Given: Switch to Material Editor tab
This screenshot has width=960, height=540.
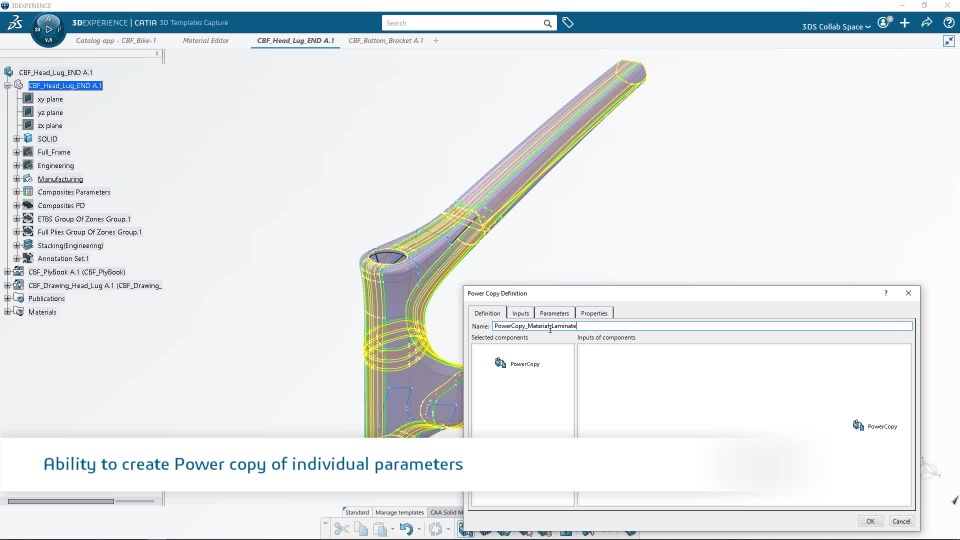Looking at the screenshot, I should (206, 40).
